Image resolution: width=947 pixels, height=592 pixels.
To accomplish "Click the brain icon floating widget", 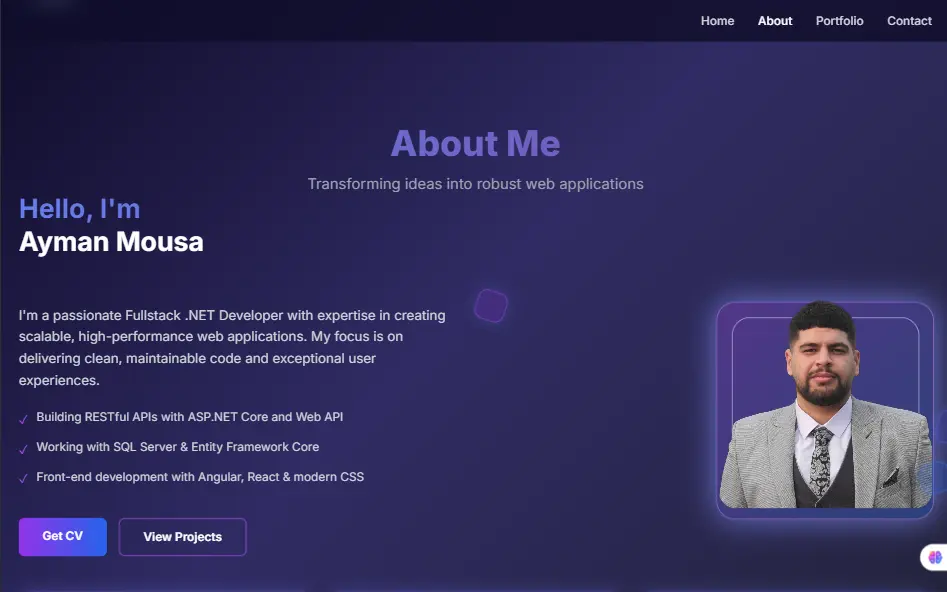I will (935, 557).
